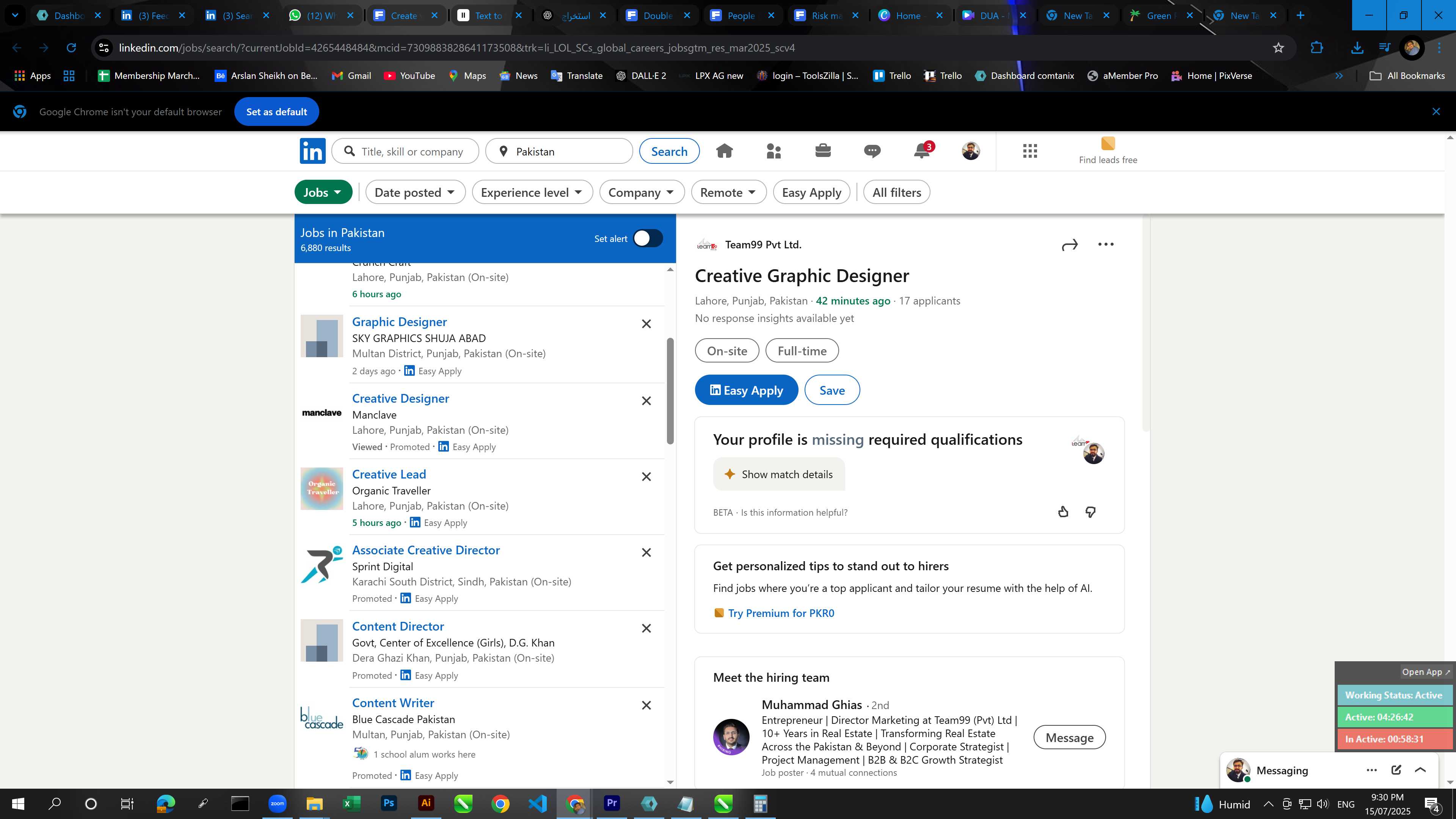Open Chrome downloads icon
Image resolution: width=1456 pixels, height=819 pixels.
(1357, 48)
